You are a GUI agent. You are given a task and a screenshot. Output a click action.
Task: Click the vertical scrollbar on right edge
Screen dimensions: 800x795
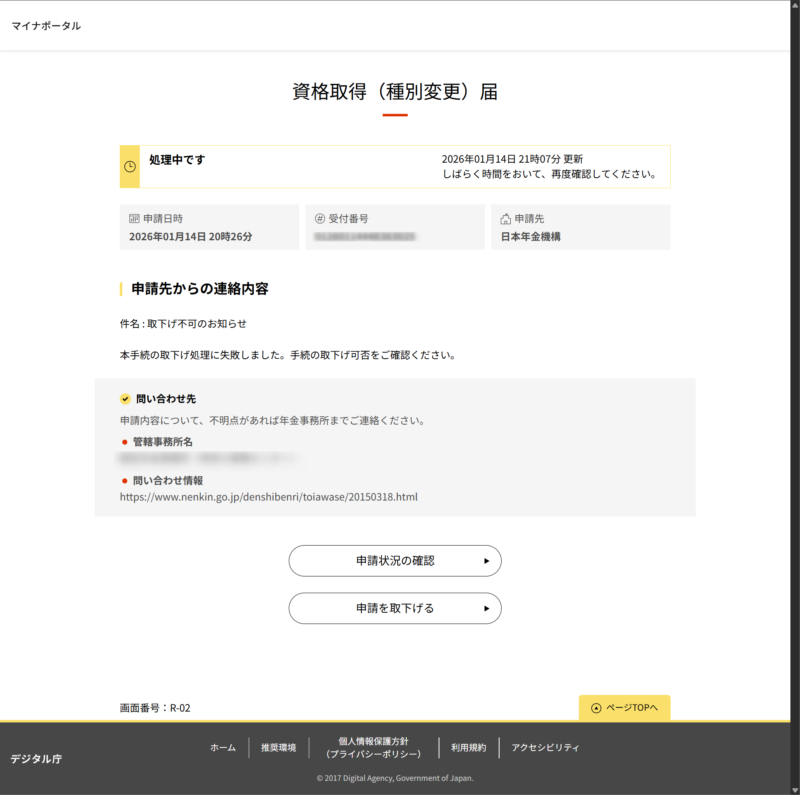pyautogui.click(x=795, y=400)
